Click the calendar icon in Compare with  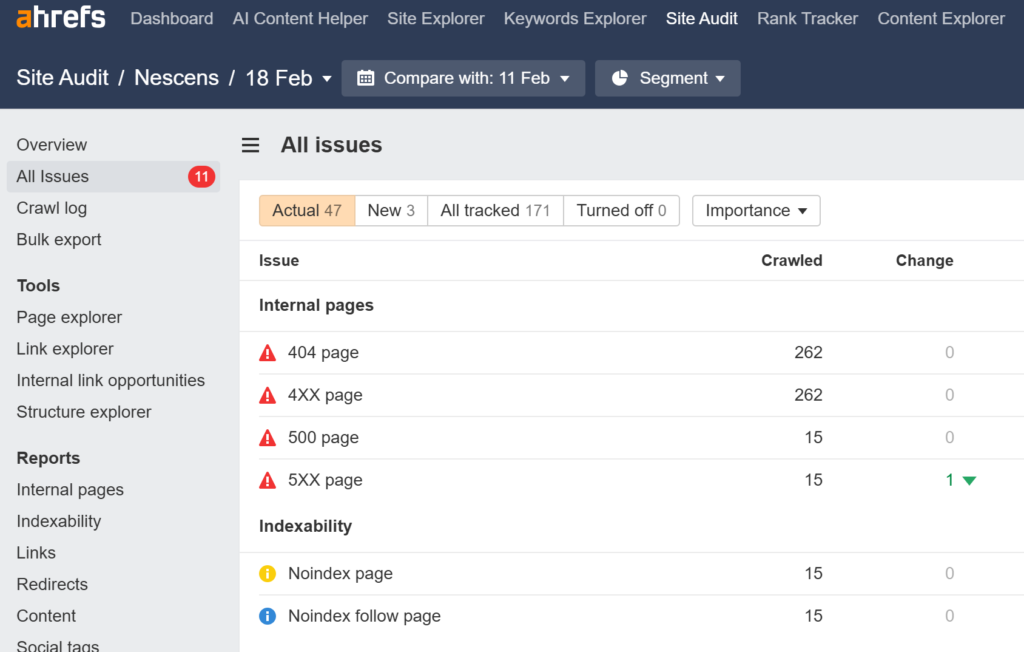click(366, 78)
